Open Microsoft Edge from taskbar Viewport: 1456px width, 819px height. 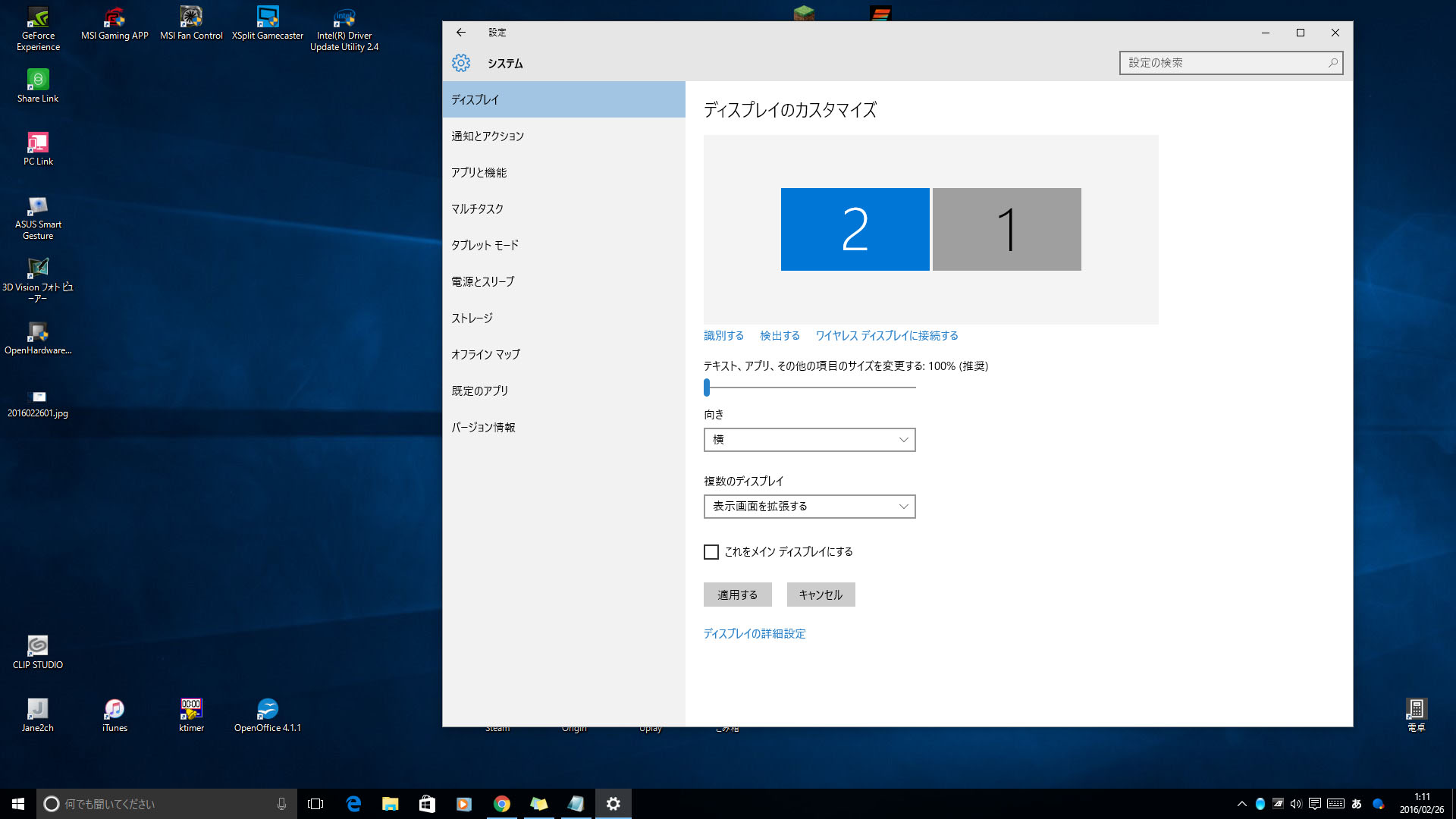[353, 804]
